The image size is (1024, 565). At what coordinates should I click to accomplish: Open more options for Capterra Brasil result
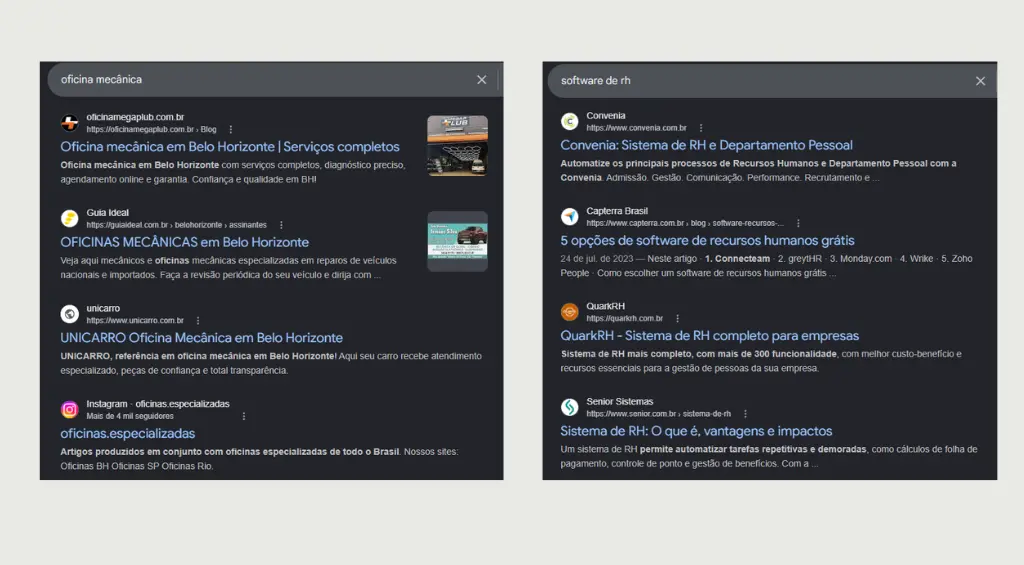coord(798,223)
